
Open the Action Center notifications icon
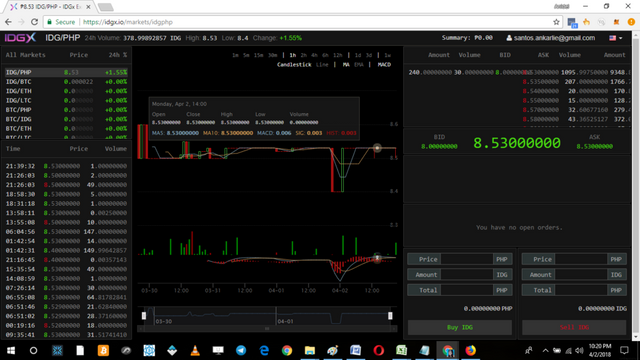[x=624, y=351]
